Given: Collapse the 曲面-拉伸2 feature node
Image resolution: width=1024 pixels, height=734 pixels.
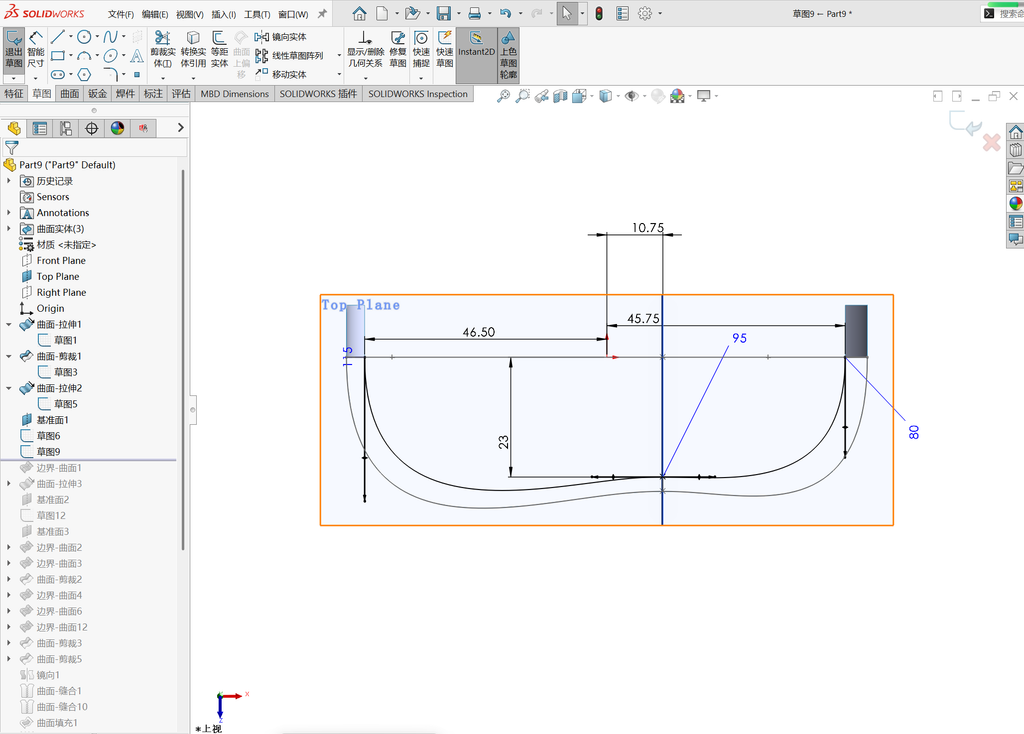Looking at the screenshot, I should (8, 388).
